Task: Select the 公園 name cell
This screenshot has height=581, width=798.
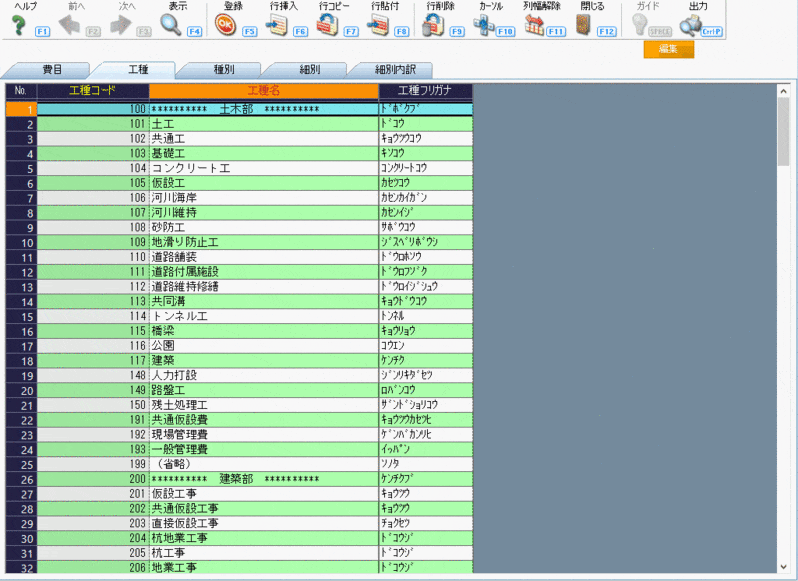Action: point(264,345)
